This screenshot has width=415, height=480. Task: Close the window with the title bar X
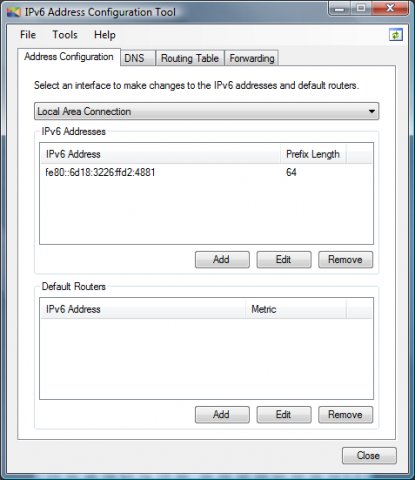(390, 8)
